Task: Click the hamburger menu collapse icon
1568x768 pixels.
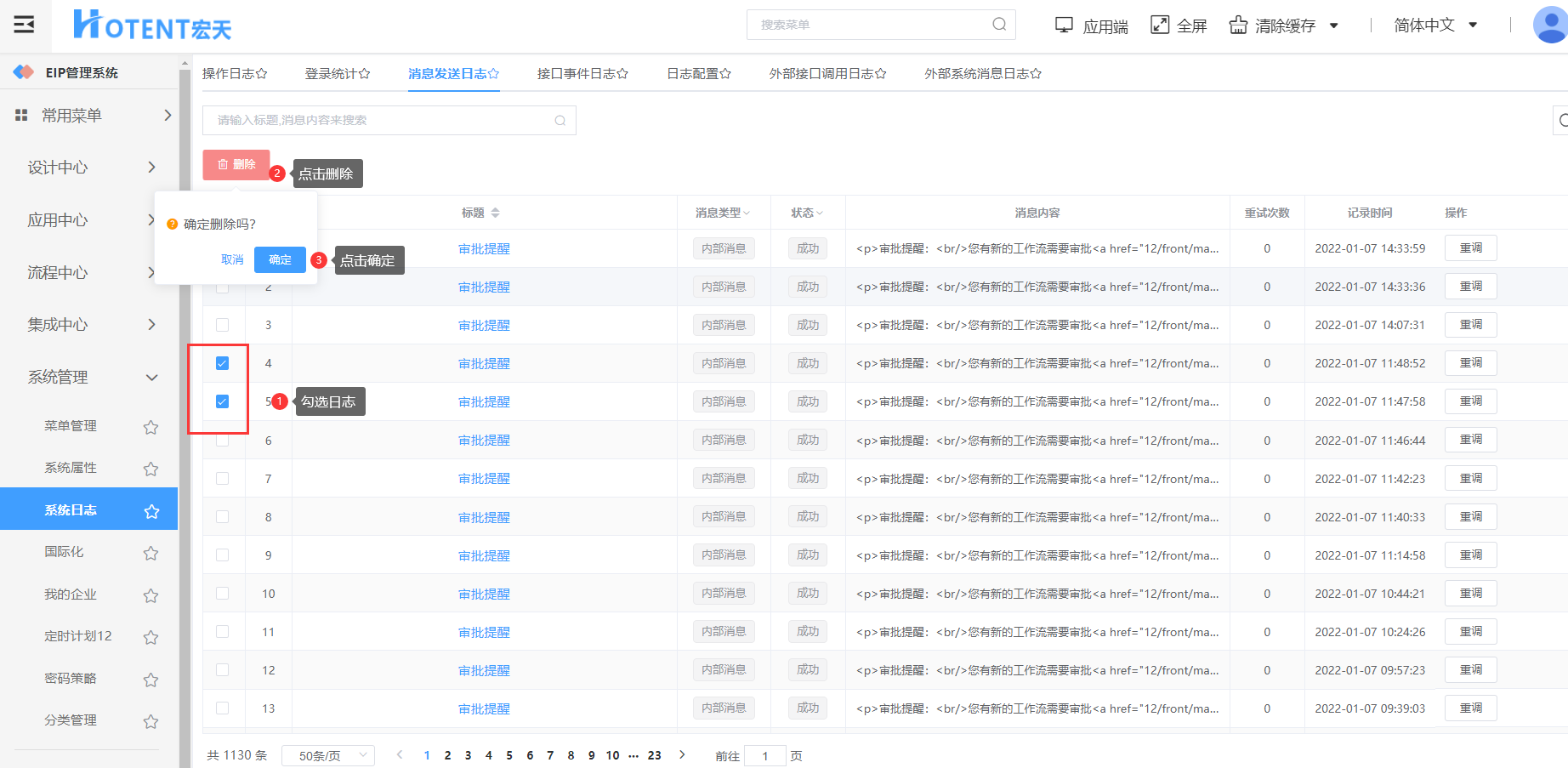Action: click(24, 25)
